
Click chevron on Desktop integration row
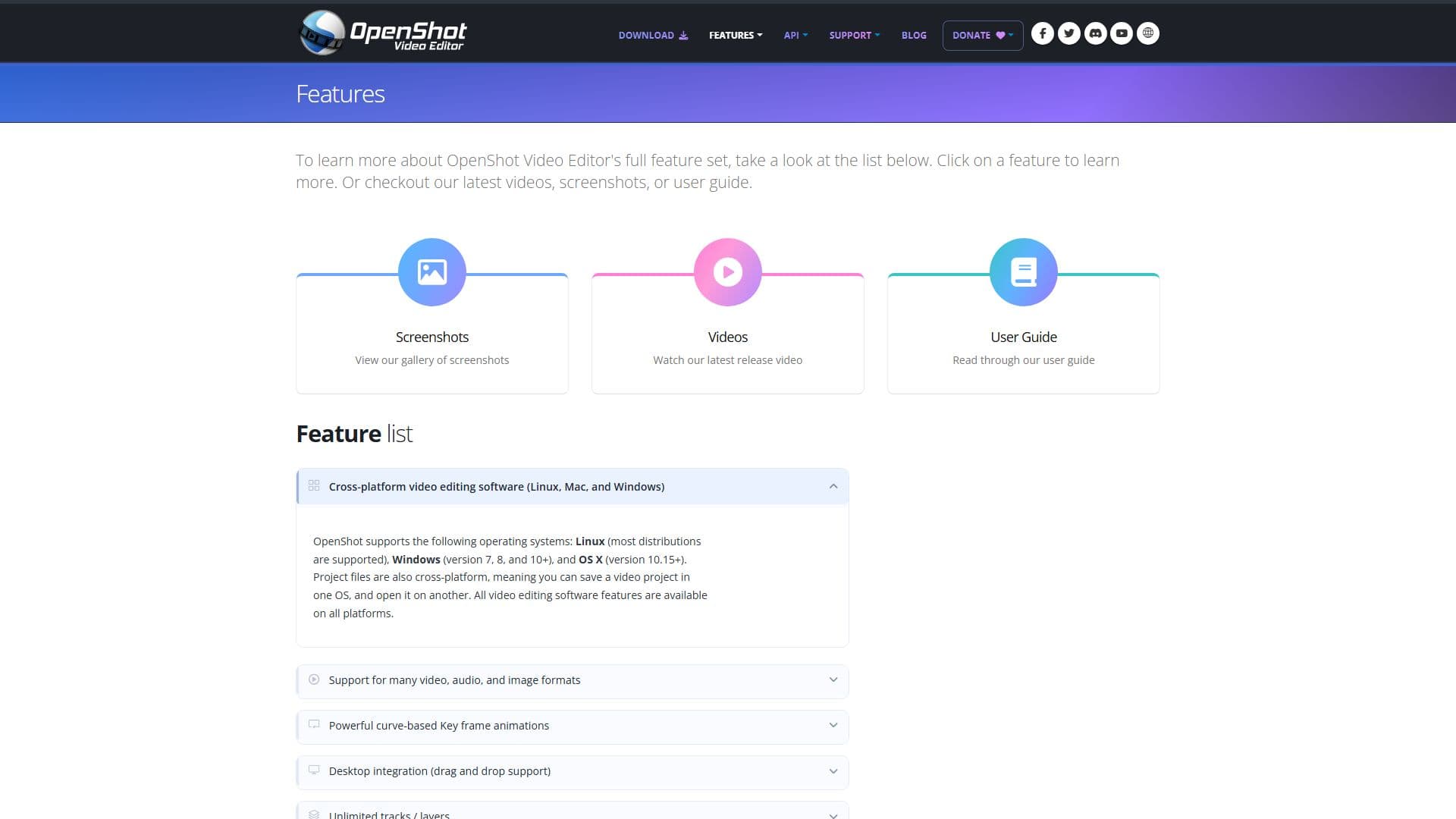(x=833, y=771)
